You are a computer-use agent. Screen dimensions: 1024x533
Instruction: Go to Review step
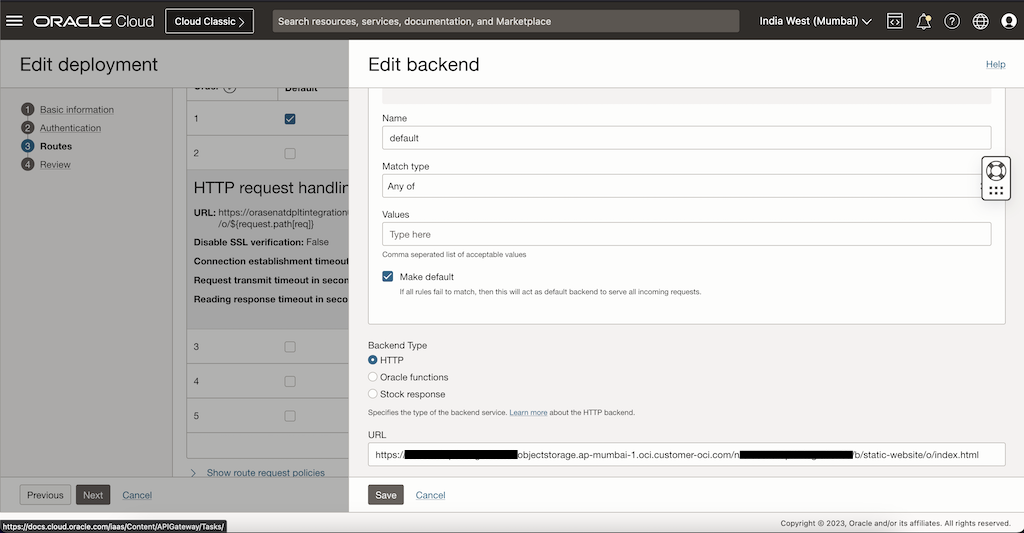(x=55, y=164)
